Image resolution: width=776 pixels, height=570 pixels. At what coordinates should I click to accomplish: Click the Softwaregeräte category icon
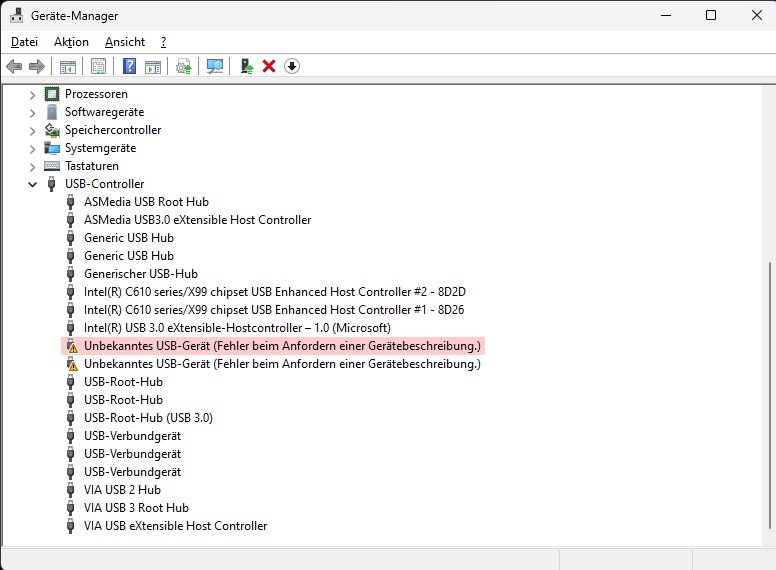52,112
